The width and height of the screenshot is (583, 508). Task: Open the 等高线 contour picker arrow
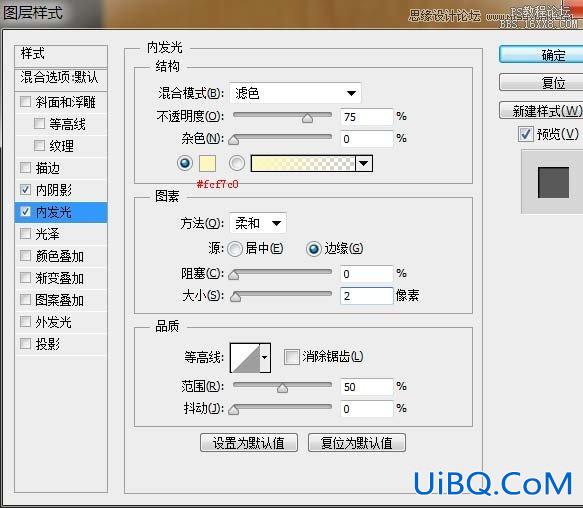pos(265,358)
